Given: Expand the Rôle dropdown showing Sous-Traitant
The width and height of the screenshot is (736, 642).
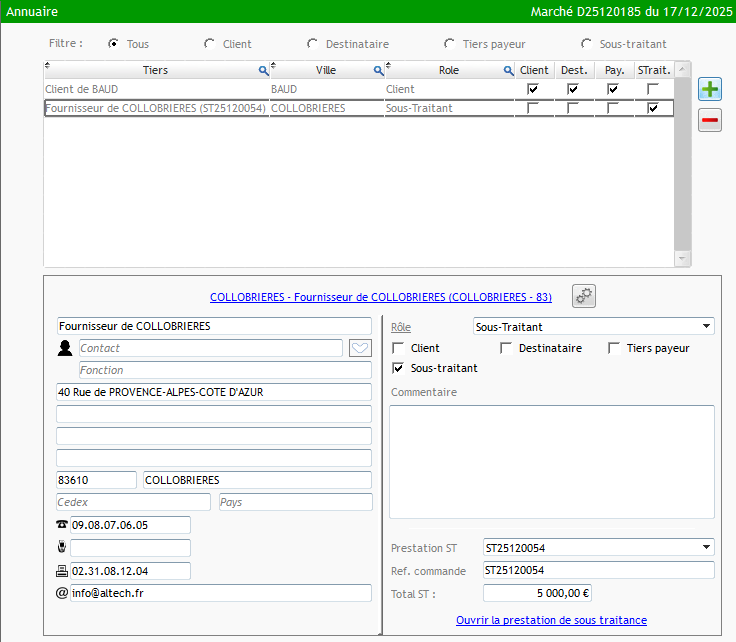Looking at the screenshot, I should pyautogui.click(x=707, y=326).
